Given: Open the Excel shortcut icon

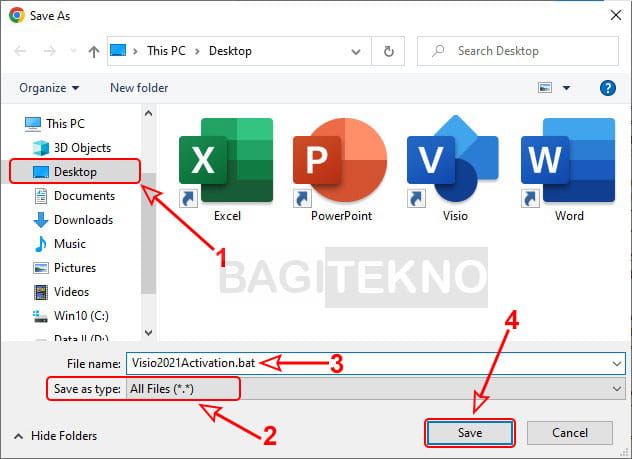Looking at the screenshot, I should pos(226,162).
